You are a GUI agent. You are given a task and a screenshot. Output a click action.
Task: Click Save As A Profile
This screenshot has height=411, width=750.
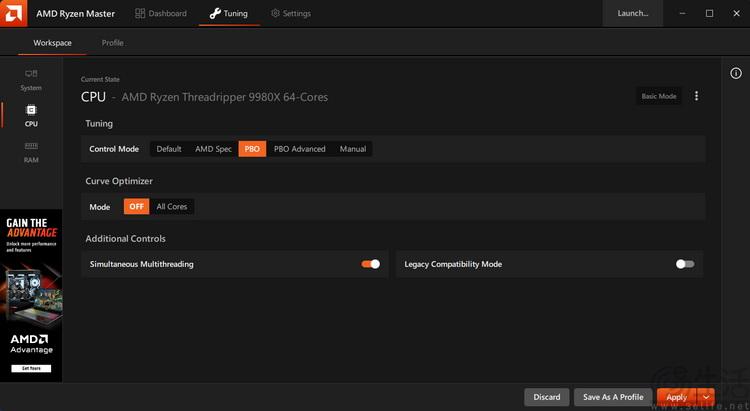(x=613, y=397)
